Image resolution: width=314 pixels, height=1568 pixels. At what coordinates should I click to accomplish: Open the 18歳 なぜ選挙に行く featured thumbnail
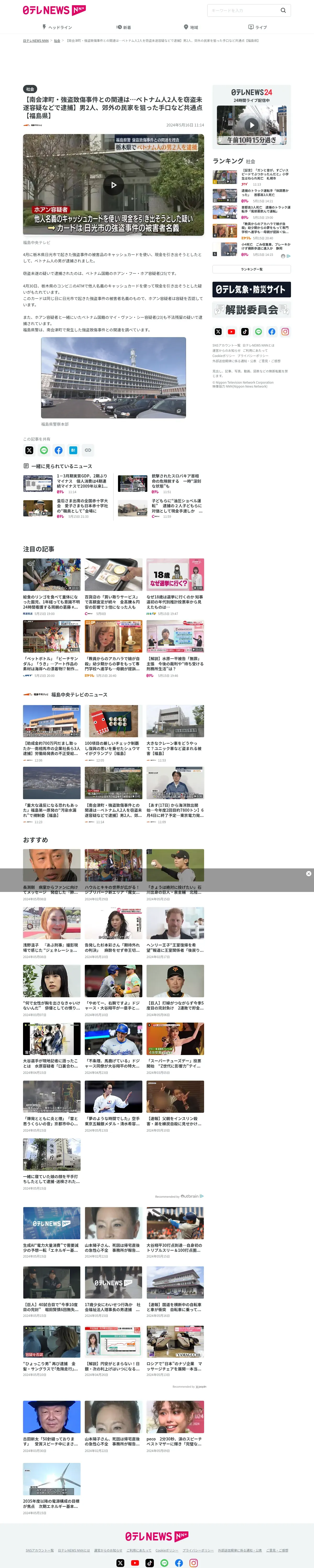coord(175,575)
